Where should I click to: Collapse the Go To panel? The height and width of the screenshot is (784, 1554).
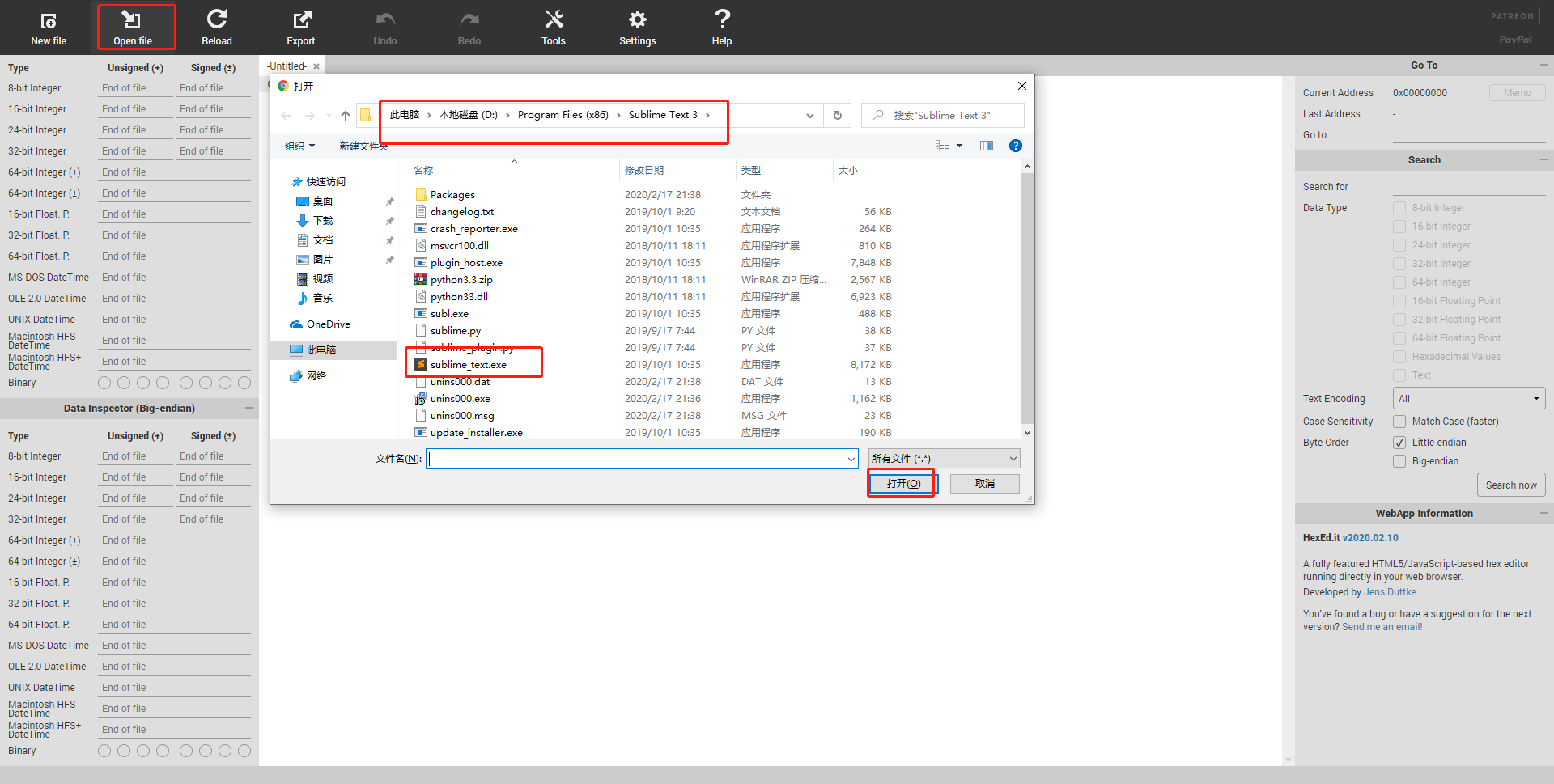pos(1543,66)
